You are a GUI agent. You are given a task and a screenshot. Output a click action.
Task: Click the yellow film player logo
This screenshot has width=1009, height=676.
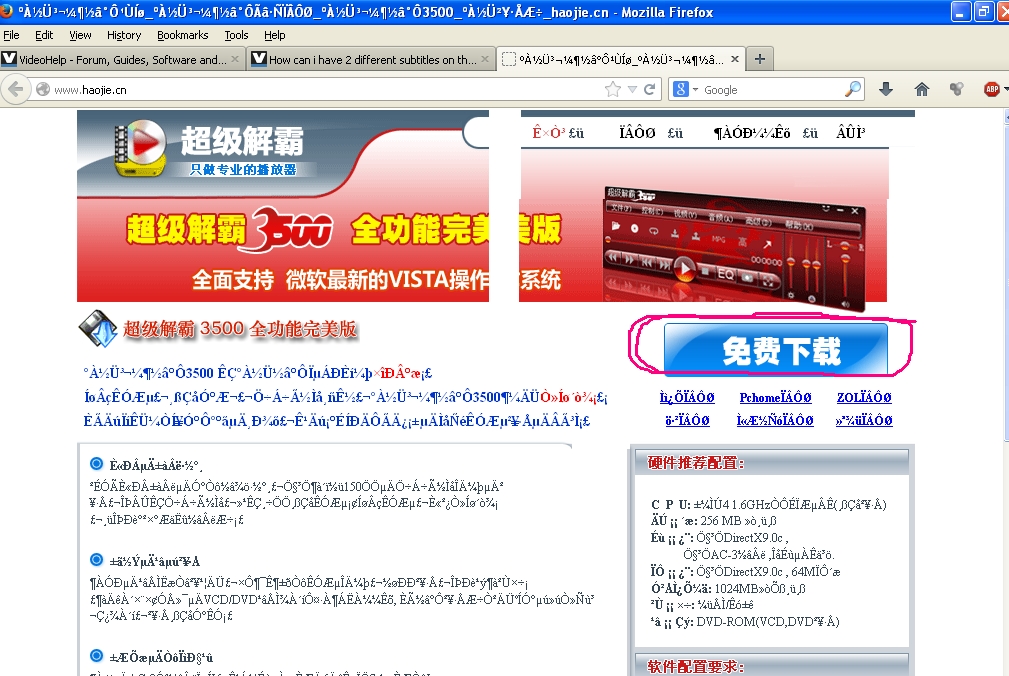pyautogui.click(x=141, y=148)
